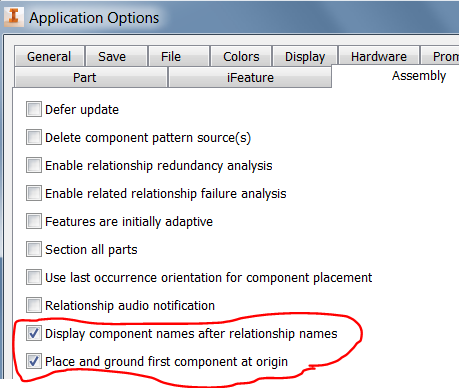This screenshot has height=388, width=459.
Task: Enable relationship redundancy analysis checkbox
Action: point(34,165)
